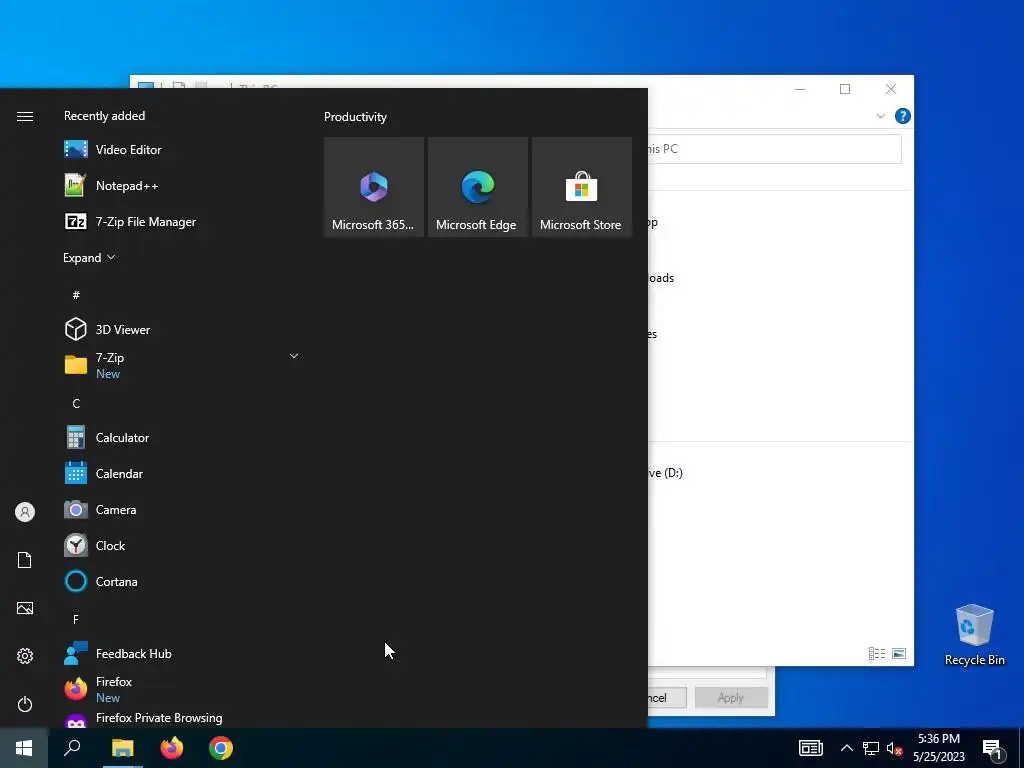Launch Cortana
Image resolution: width=1024 pixels, height=768 pixels.
[x=182, y=581]
